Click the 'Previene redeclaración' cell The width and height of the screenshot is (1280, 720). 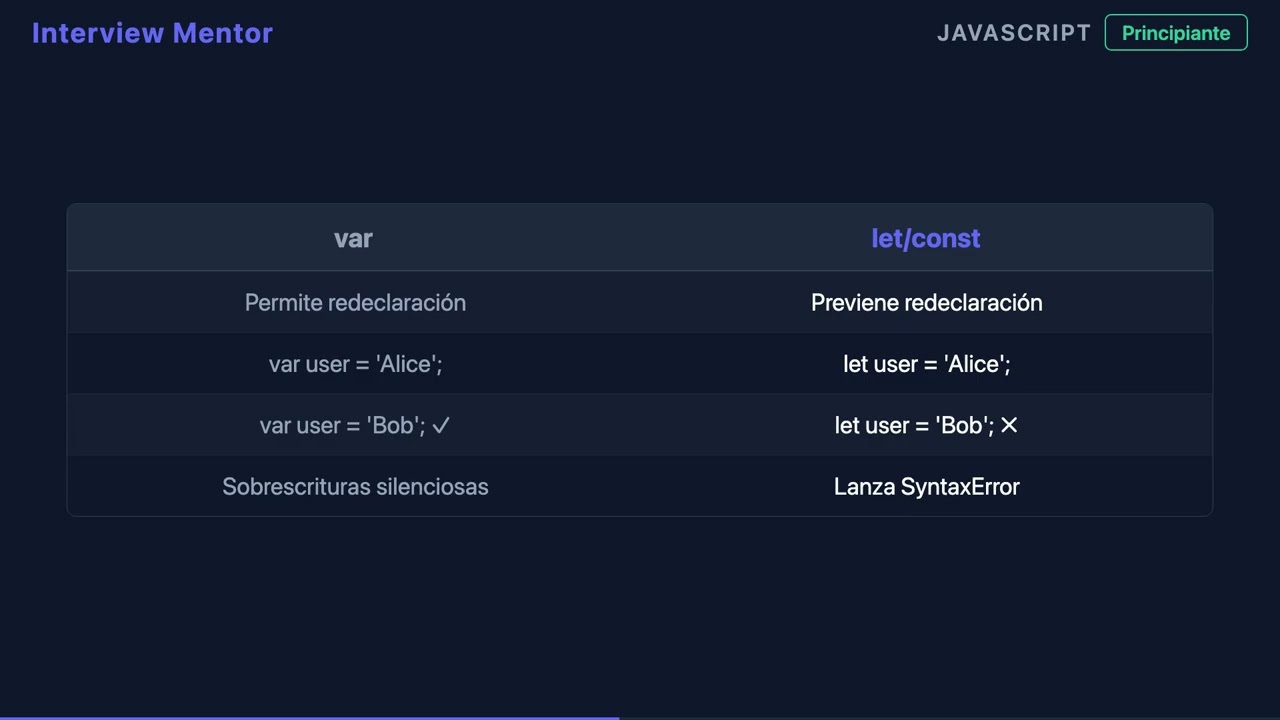tap(926, 302)
